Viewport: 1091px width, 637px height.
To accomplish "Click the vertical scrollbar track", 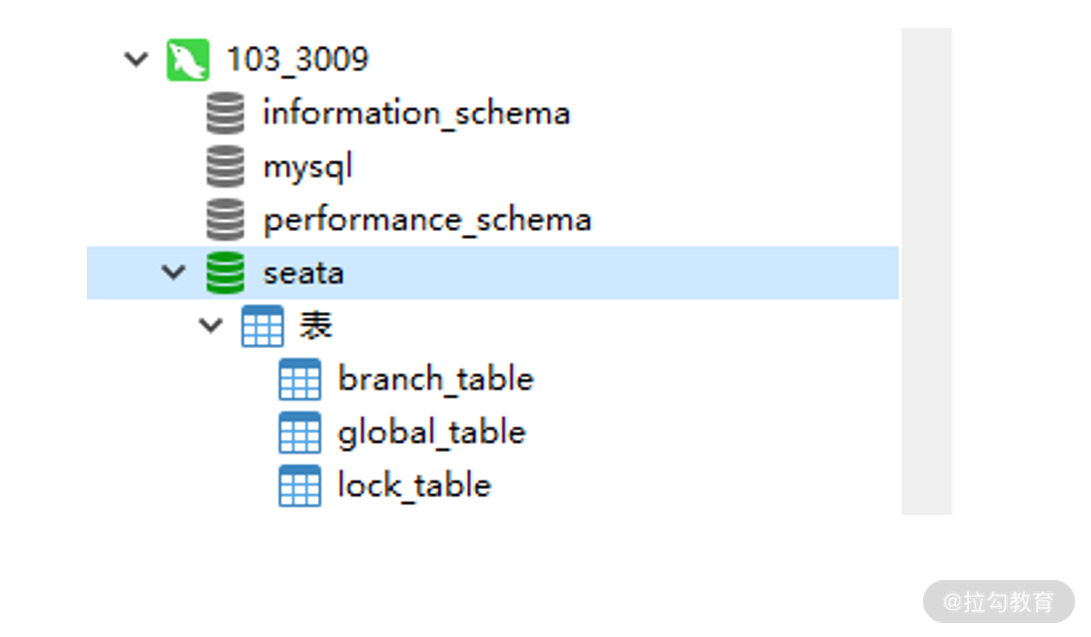I will point(926,271).
